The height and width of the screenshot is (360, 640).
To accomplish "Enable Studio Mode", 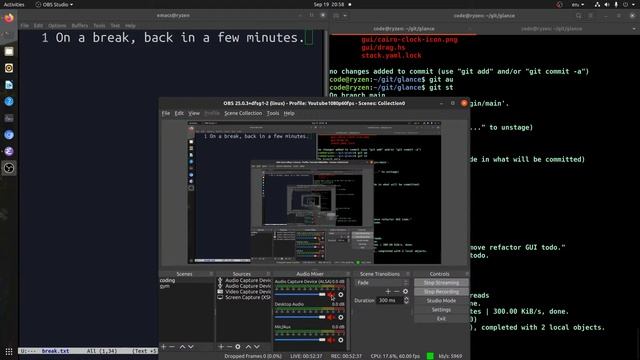I will point(441,300).
